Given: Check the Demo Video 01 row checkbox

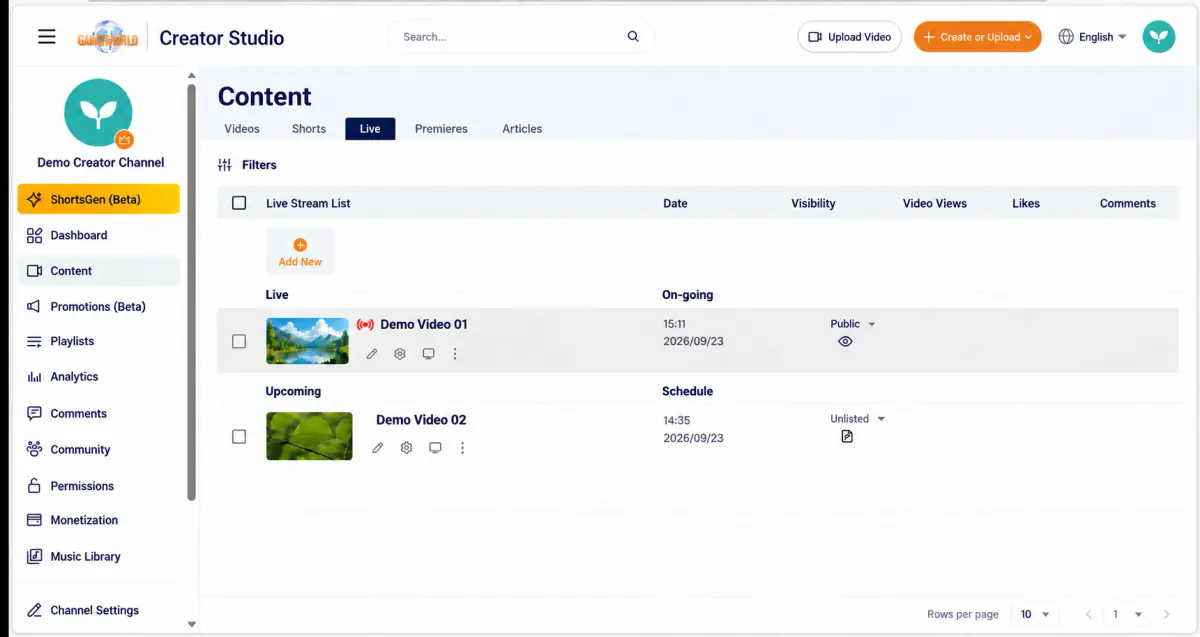Looking at the screenshot, I should click(x=239, y=341).
